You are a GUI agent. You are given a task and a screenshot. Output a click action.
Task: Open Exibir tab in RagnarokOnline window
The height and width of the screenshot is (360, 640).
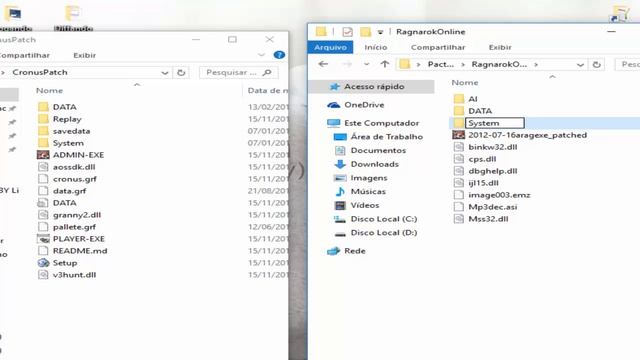(x=500, y=47)
